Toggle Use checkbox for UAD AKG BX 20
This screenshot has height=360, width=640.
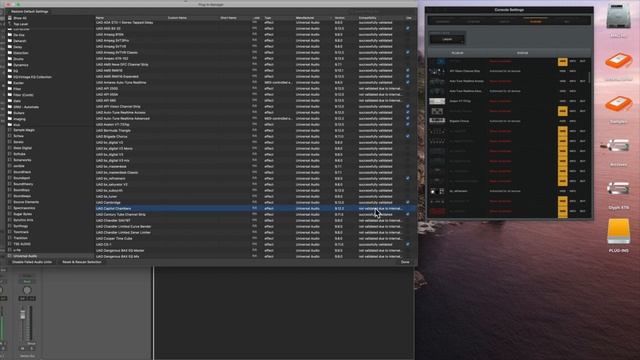point(407,29)
